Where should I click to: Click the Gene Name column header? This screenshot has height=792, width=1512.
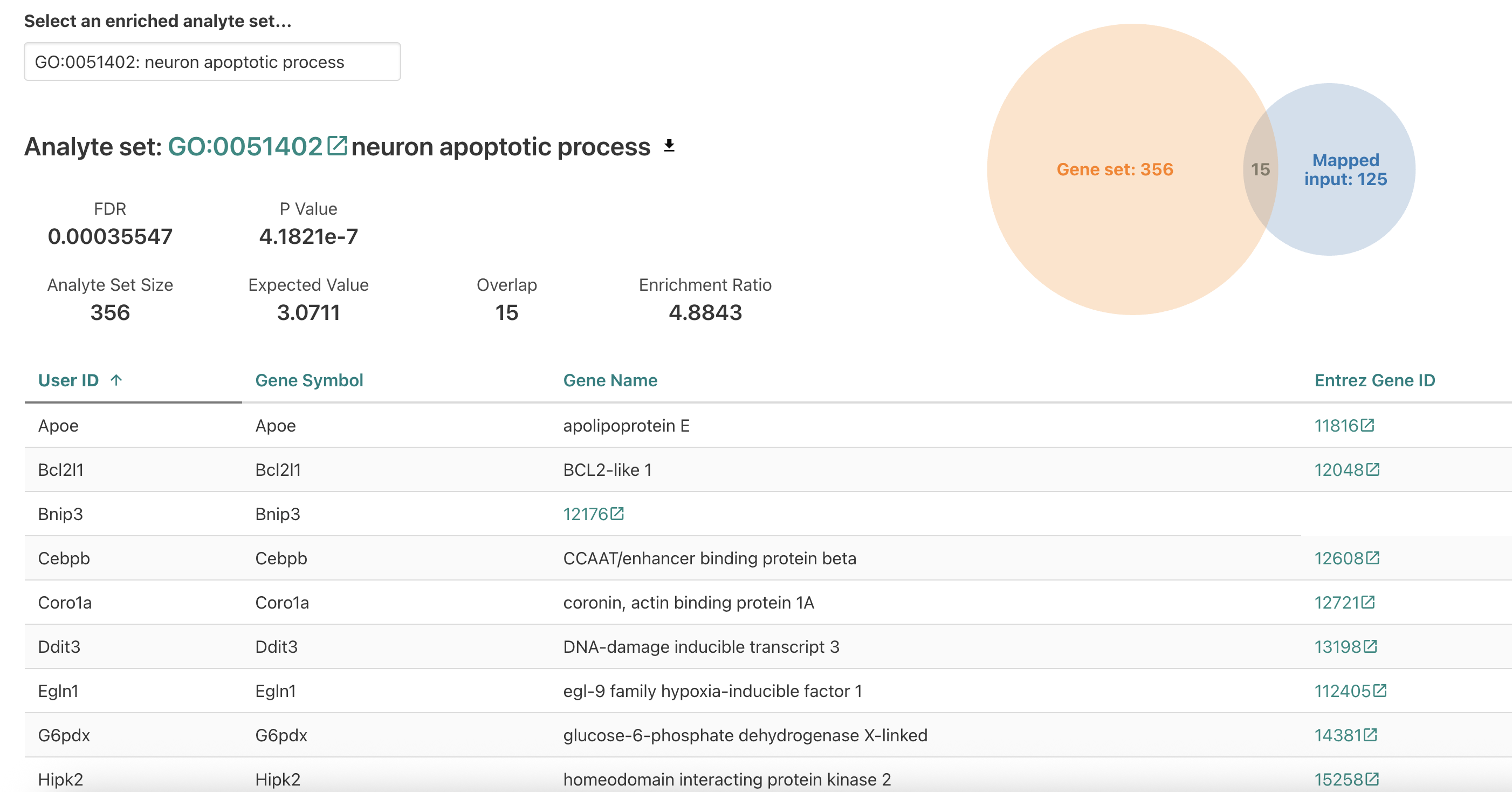[610, 380]
